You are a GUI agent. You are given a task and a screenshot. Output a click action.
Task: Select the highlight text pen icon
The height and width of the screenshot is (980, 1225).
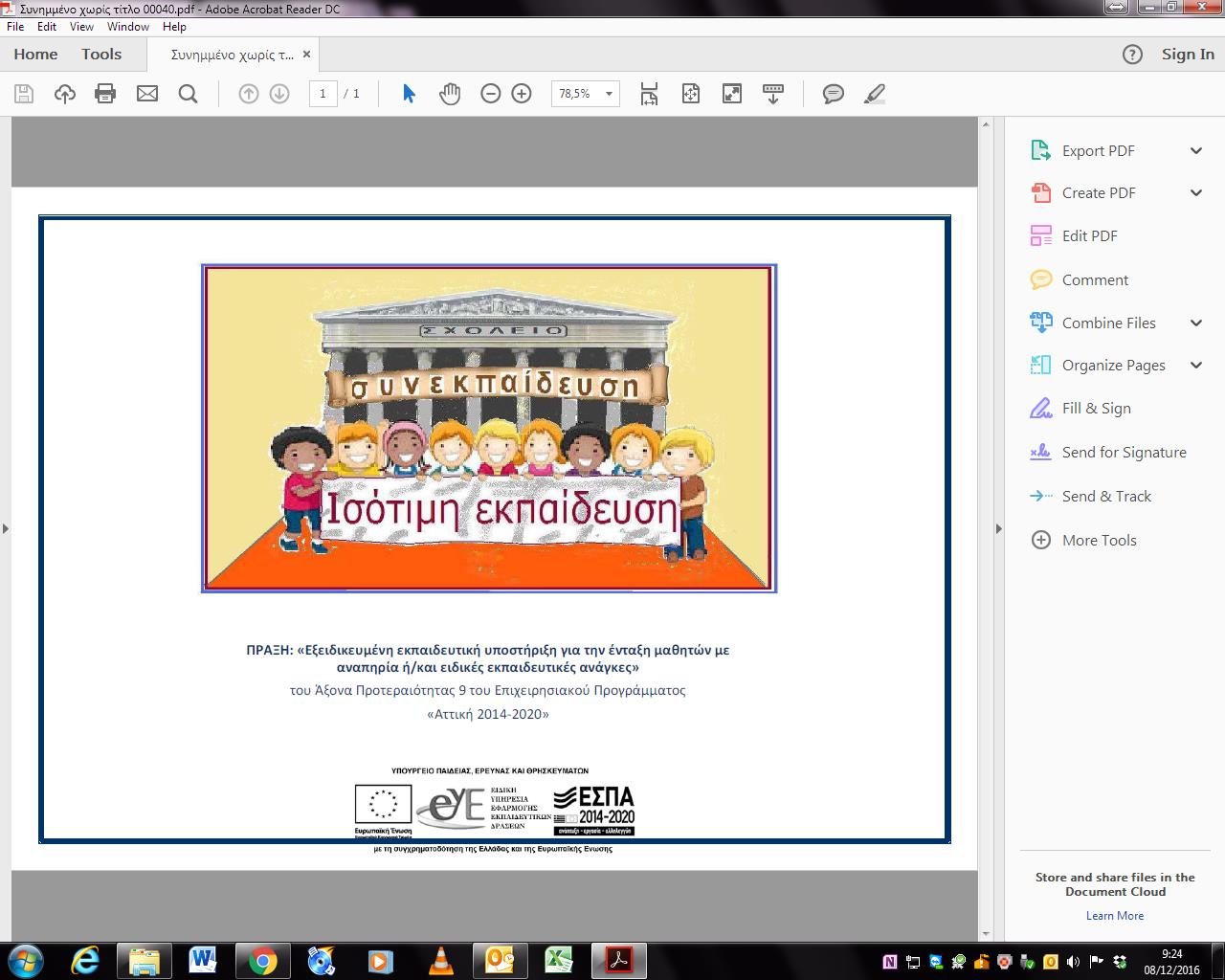point(874,94)
